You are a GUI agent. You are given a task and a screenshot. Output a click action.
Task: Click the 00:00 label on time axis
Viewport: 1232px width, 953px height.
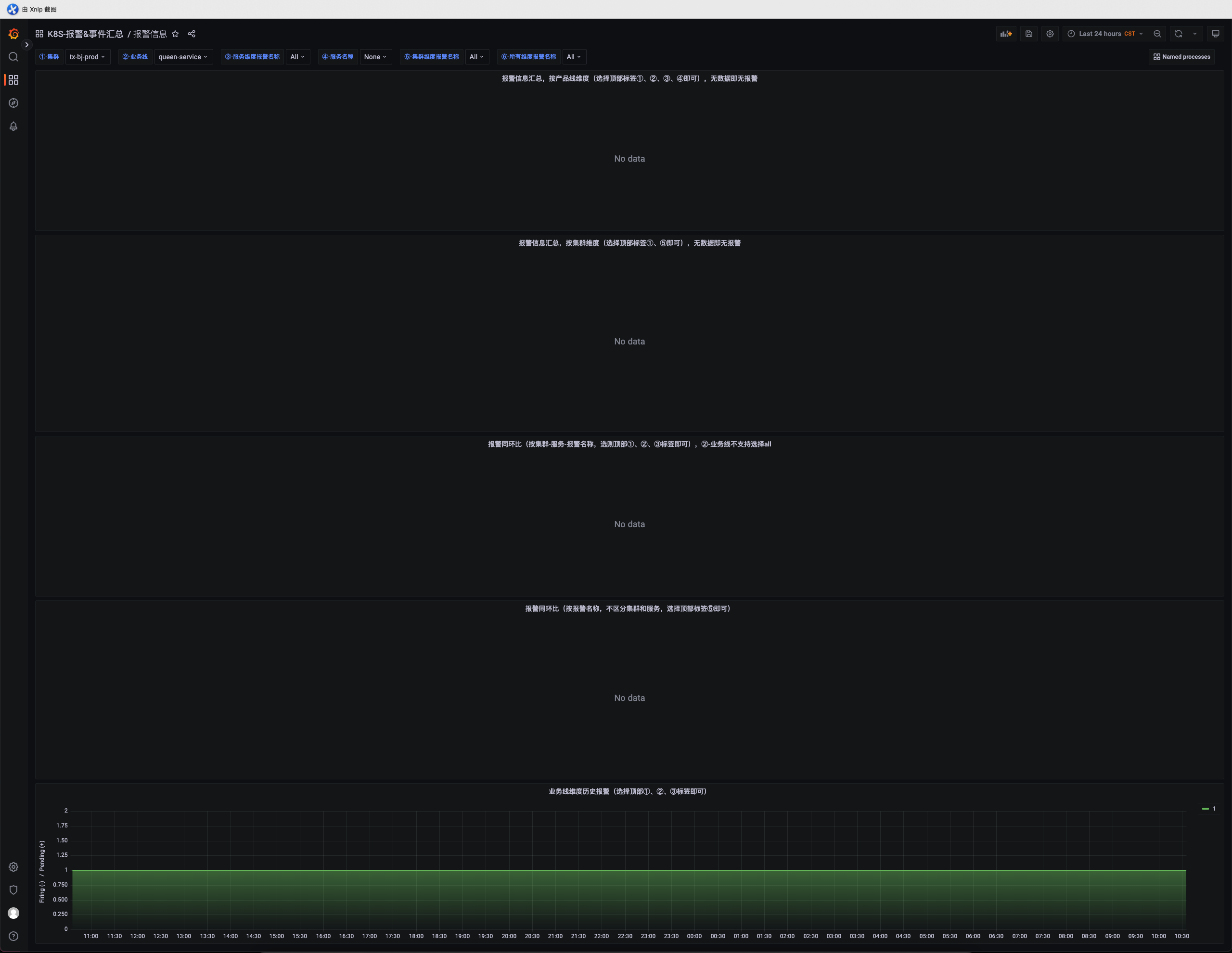694,936
